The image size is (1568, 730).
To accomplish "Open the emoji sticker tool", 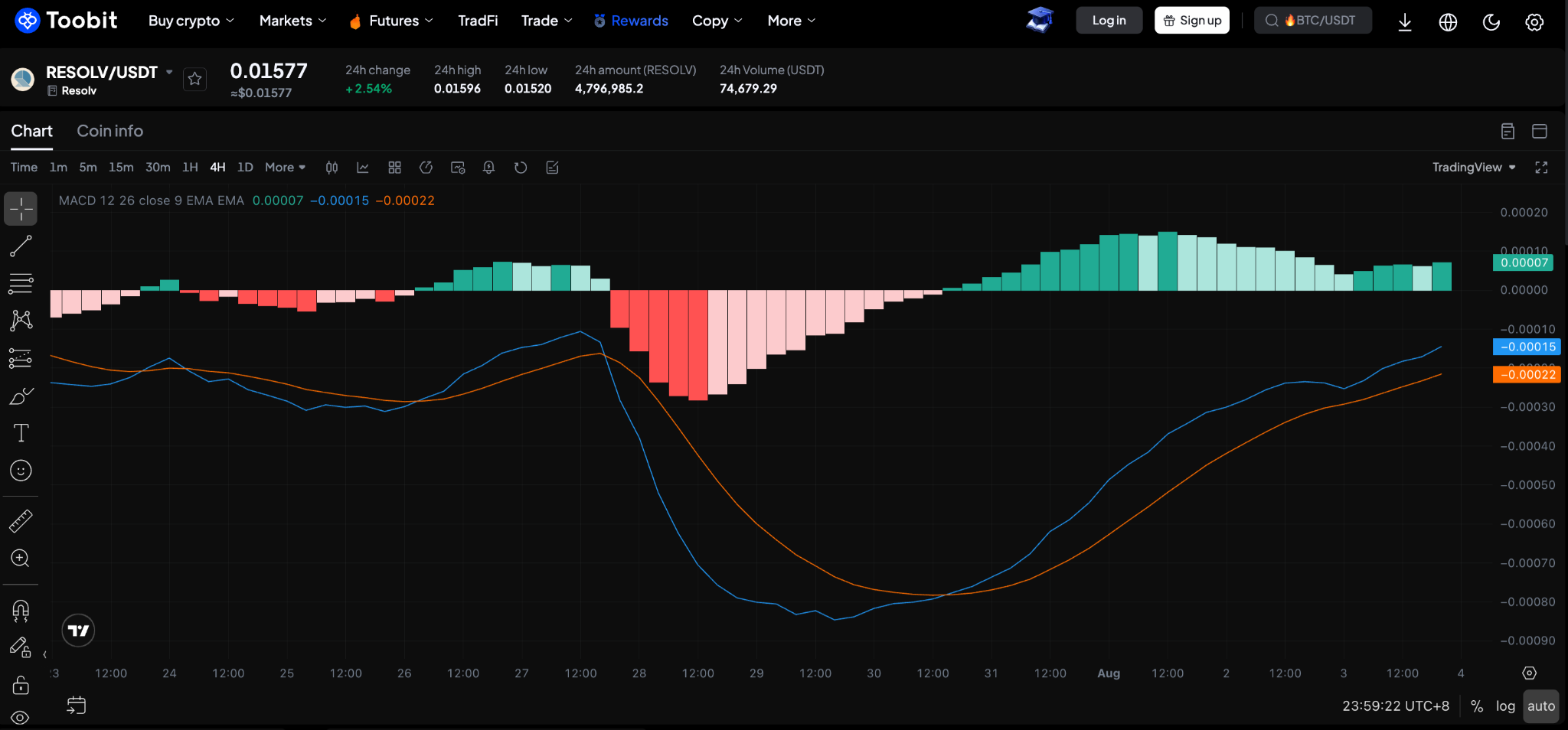I will click(21, 471).
